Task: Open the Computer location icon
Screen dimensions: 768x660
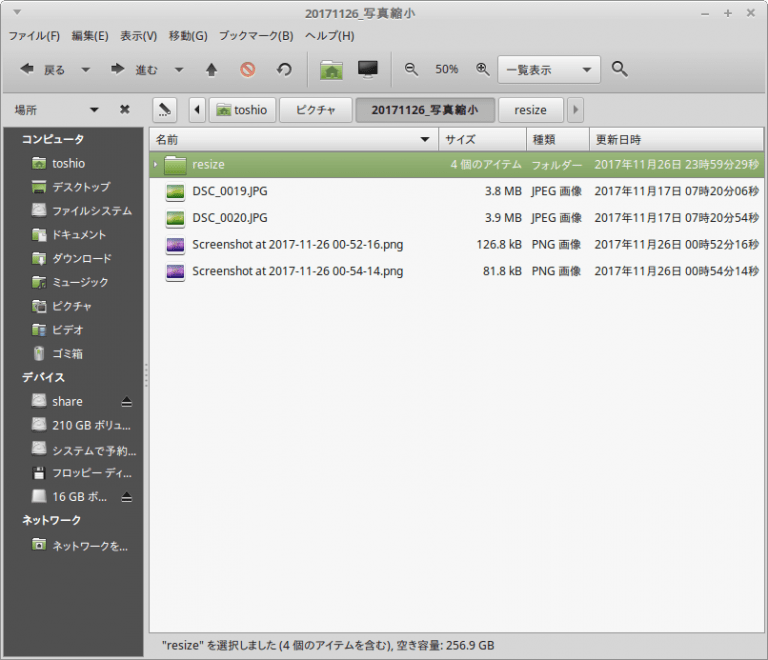Action: coord(368,70)
